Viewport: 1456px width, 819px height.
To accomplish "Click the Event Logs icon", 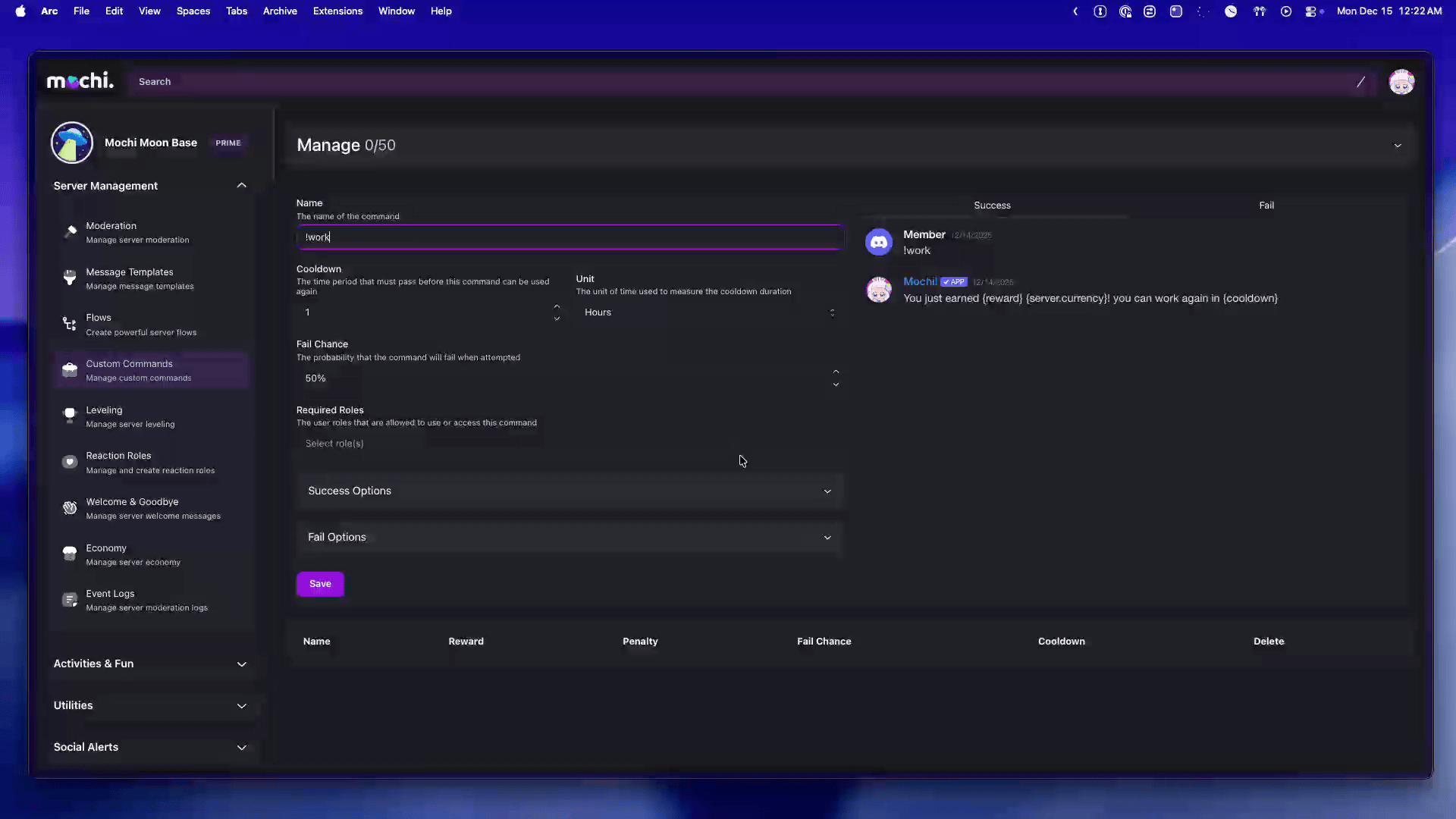I will pyautogui.click(x=70, y=600).
